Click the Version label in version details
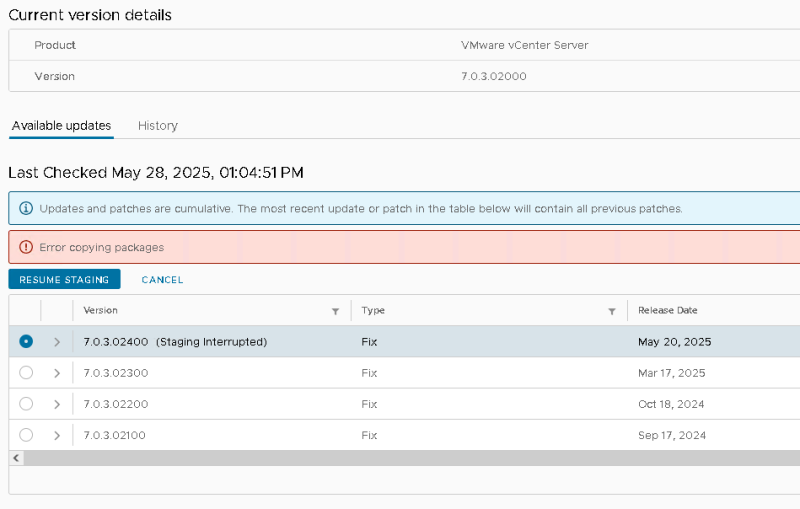This screenshot has width=800, height=509. [54, 76]
